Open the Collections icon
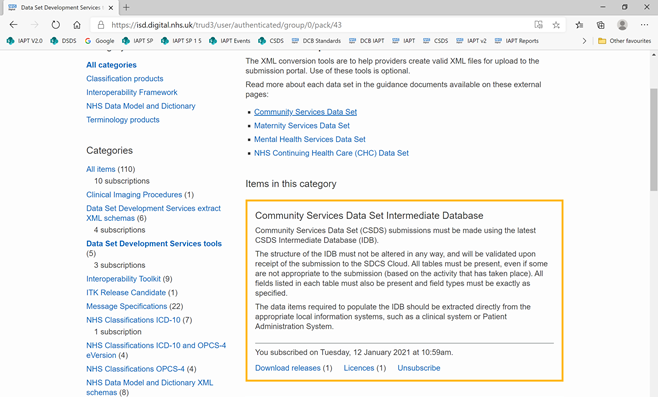Image resolution: width=658 pixels, height=397 pixels. pyautogui.click(x=601, y=25)
